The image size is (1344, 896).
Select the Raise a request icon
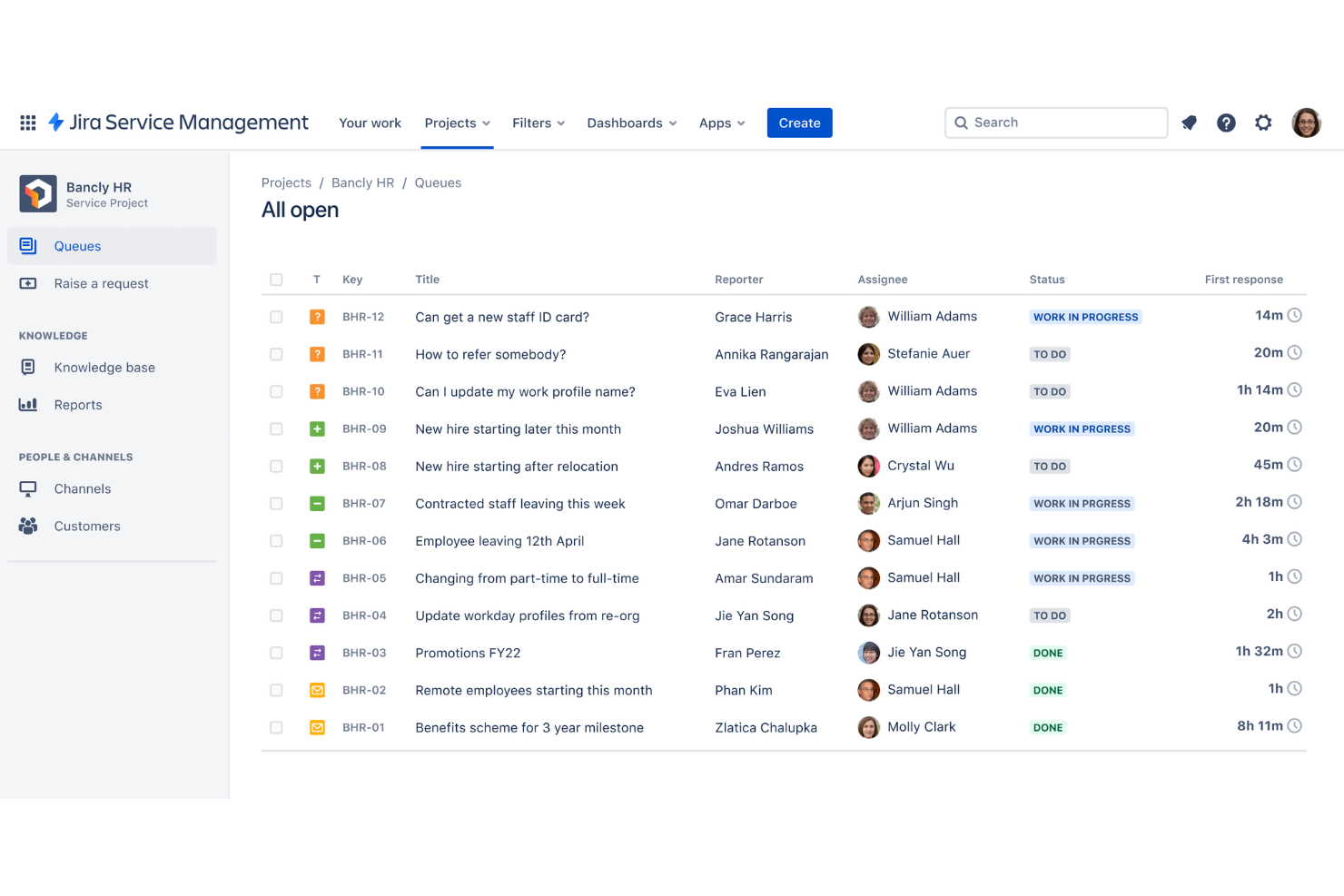[27, 283]
